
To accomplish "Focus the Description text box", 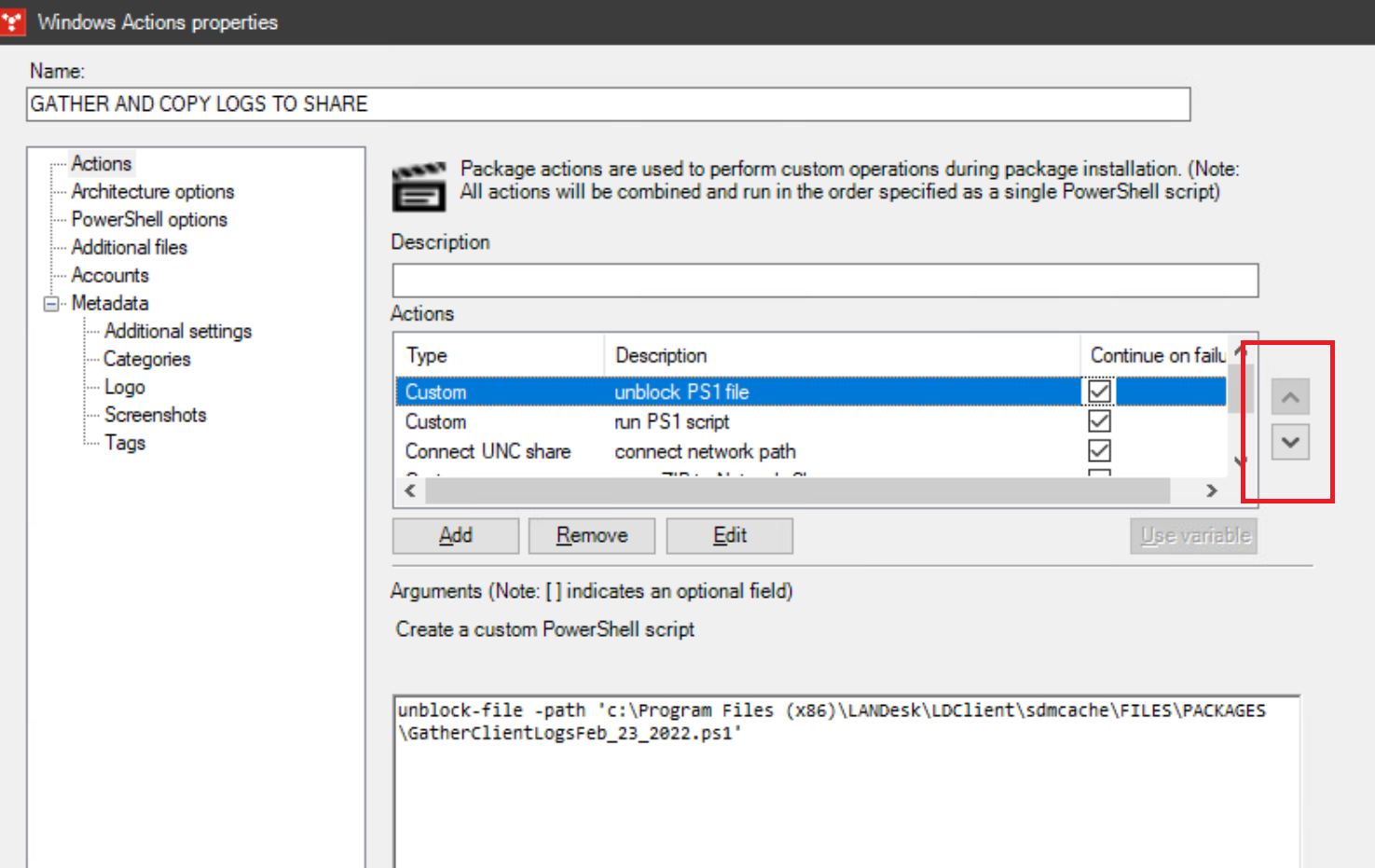I will (825, 281).
